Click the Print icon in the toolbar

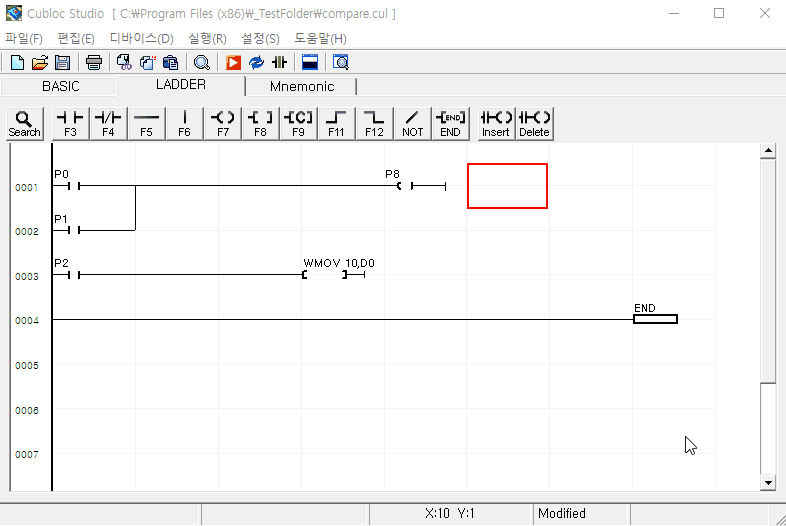coord(93,62)
